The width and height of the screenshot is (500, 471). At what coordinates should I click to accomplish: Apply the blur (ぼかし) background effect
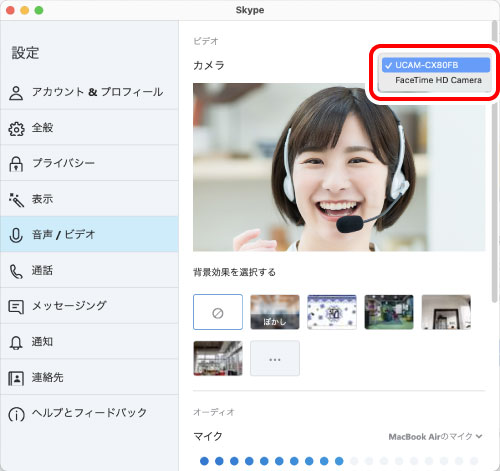(275, 312)
